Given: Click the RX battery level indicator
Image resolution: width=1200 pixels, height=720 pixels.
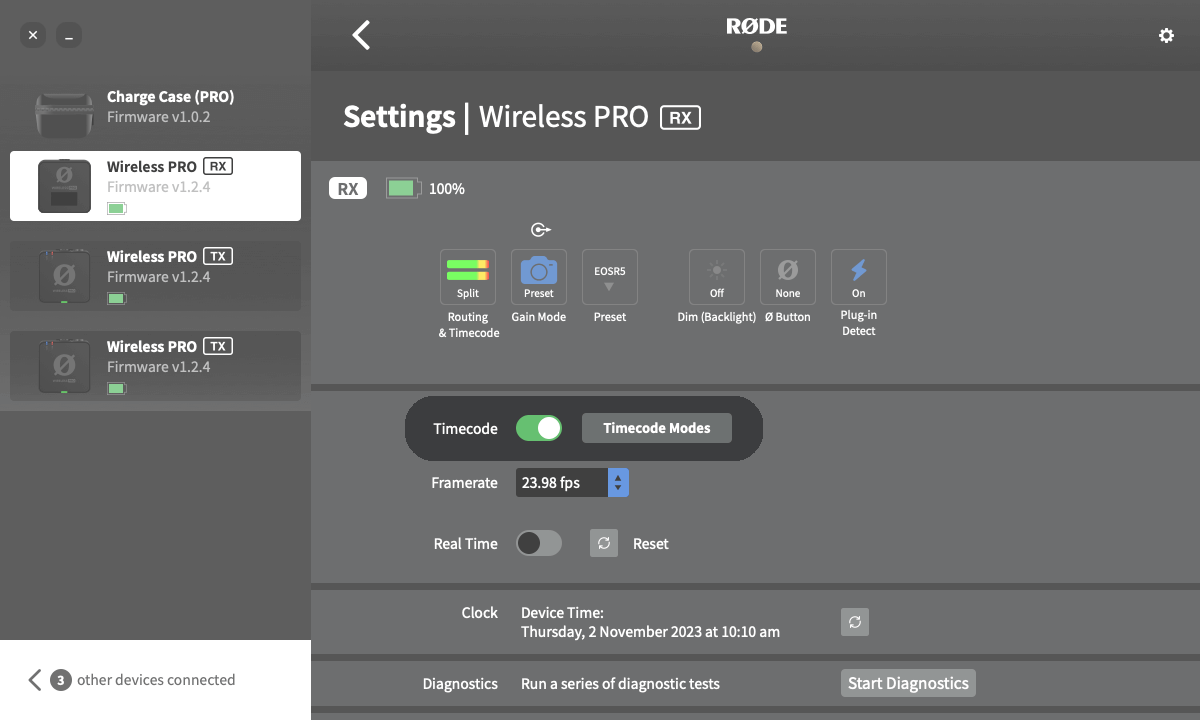Looking at the screenshot, I should [x=402, y=187].
